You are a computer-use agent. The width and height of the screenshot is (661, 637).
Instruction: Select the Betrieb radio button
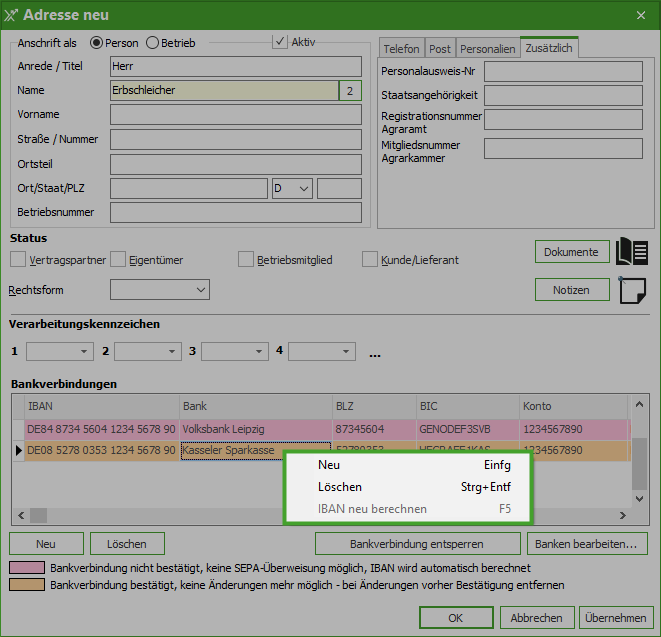pyautogui.click(x=153, y=43)
